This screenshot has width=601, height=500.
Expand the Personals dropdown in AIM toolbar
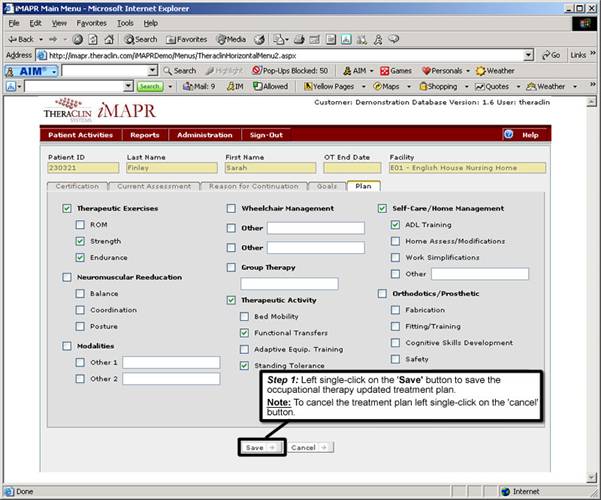pos(467,71)
